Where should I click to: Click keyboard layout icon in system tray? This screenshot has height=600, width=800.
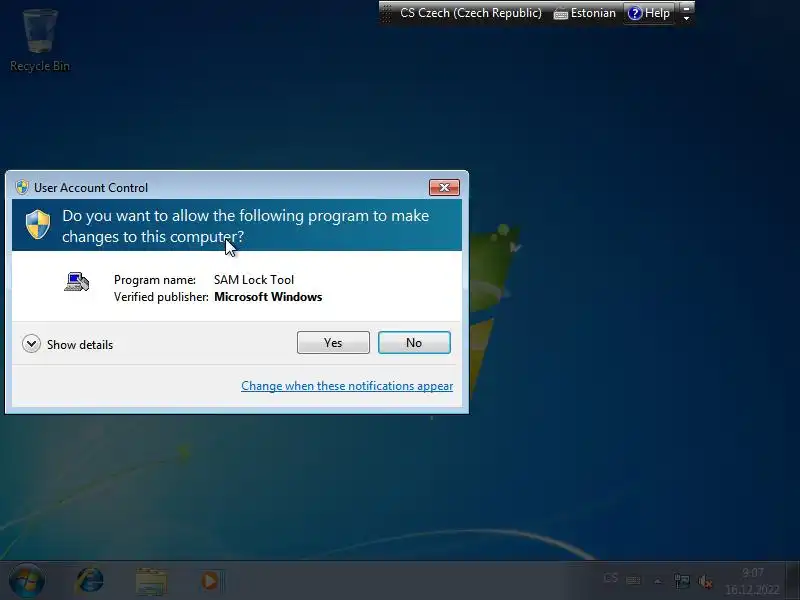tap(633, 580)
